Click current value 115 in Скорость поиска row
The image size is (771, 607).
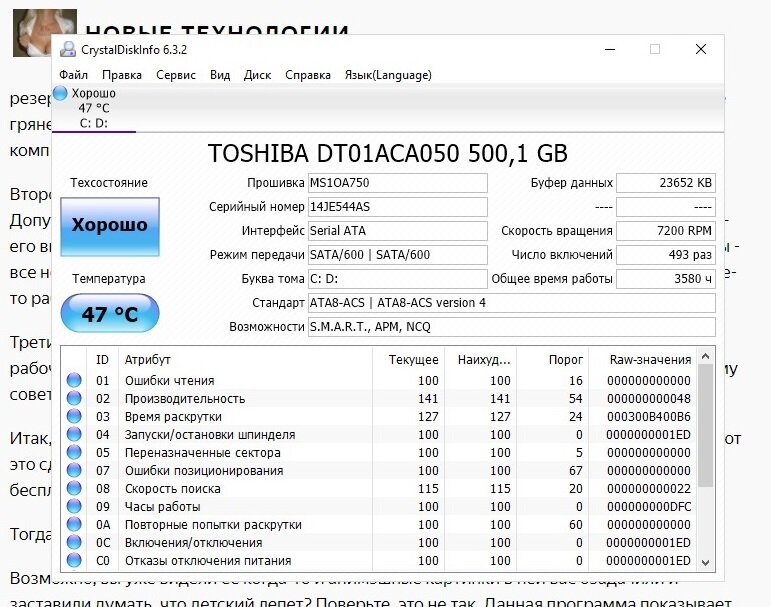point(428,488)
